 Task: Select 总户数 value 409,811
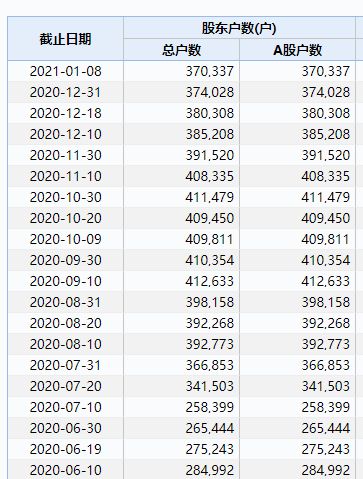(210, 239)
